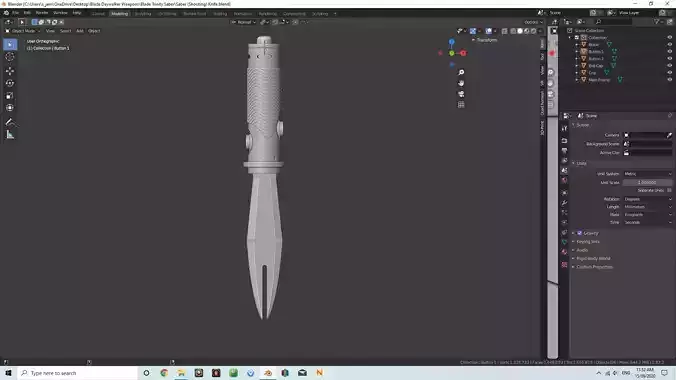The width and height of the screenshot is (676, 380).
Task: Select the Move tool
Action: tap(10, 71)
